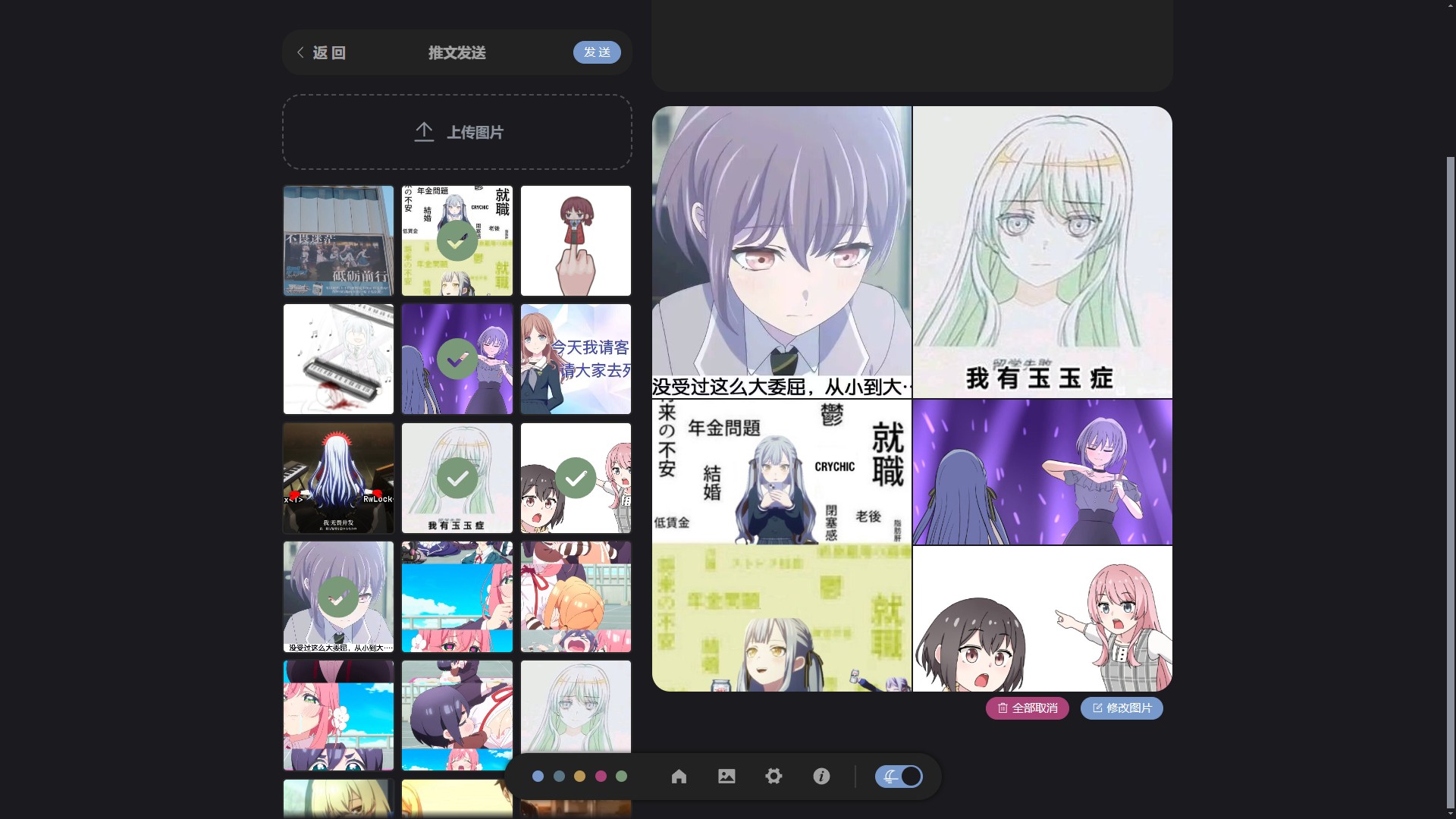Screen dimensions: 1456x819
Task: Choose the blue theme color dot
Action: click(x=538, y=776)
